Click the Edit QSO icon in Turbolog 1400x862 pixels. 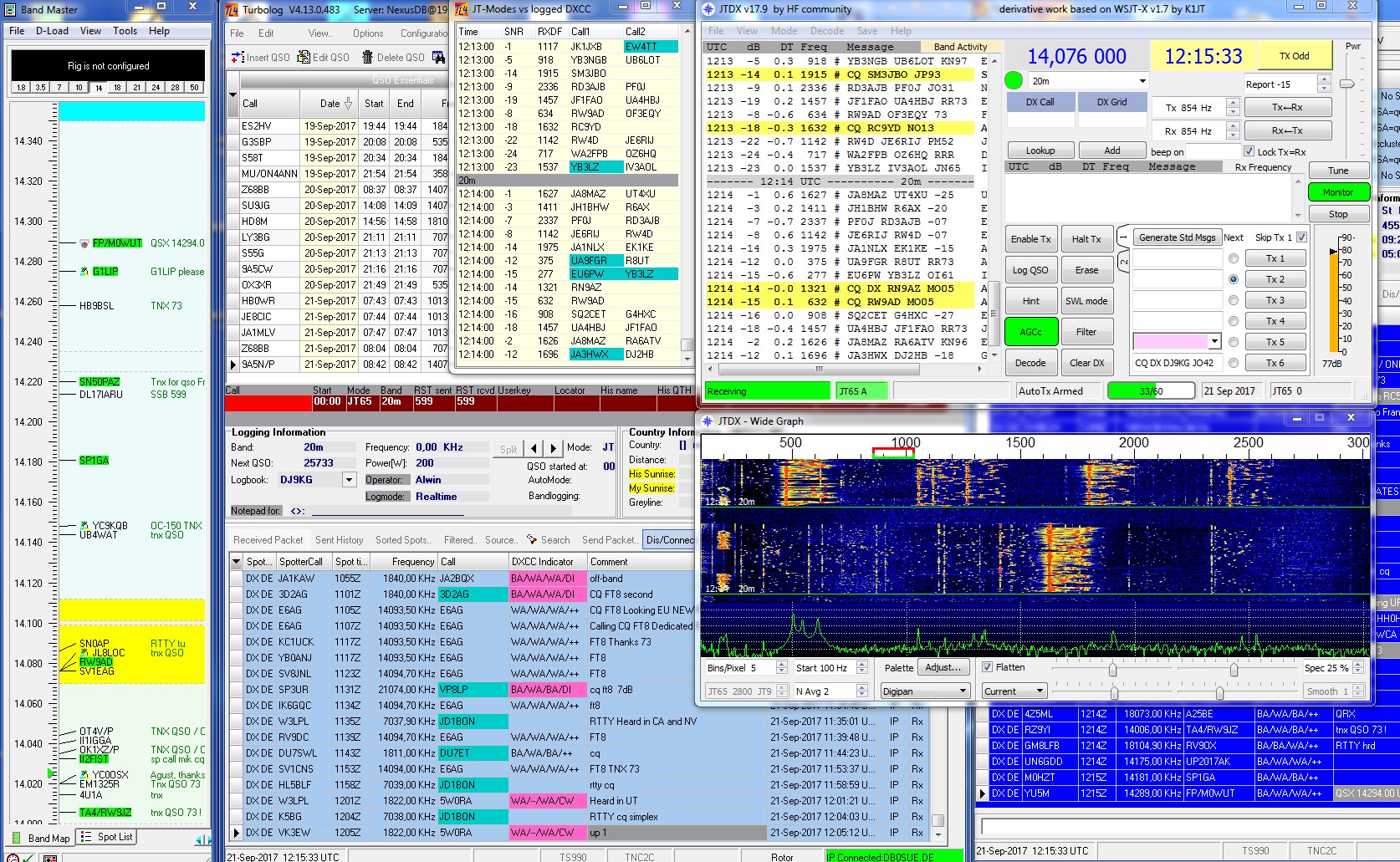304,58
